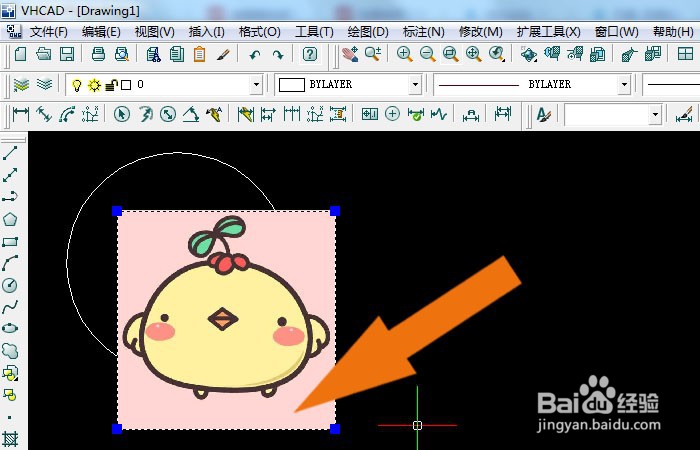Open the 帮助(H) menu

(x=673, y=32)
